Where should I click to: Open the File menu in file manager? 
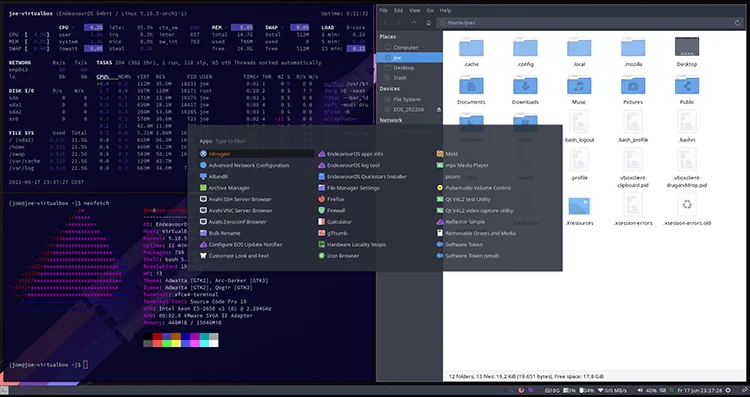[x=384, y=11]
